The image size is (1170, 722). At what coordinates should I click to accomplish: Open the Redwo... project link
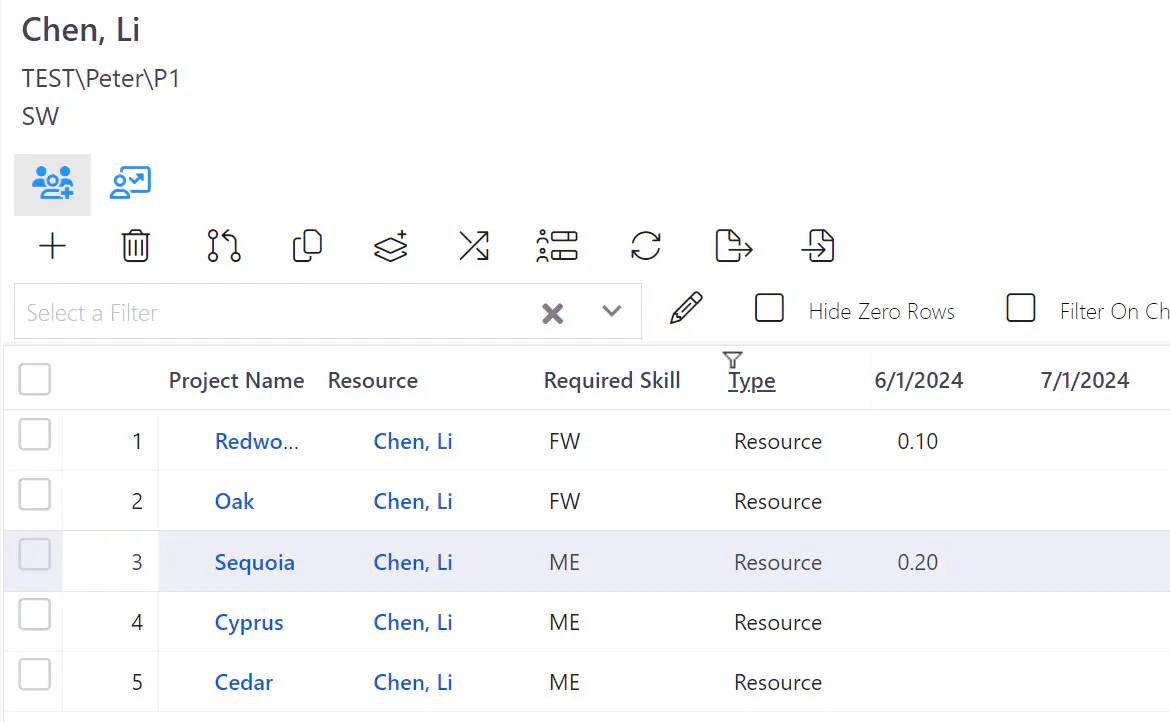click(x=257, y=442)
